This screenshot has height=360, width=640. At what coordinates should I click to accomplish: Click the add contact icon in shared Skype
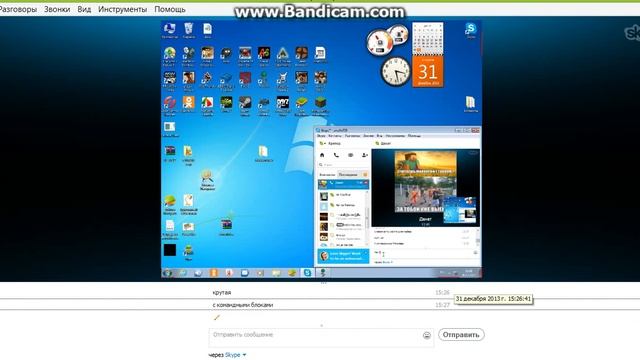(x=364, y=155)
